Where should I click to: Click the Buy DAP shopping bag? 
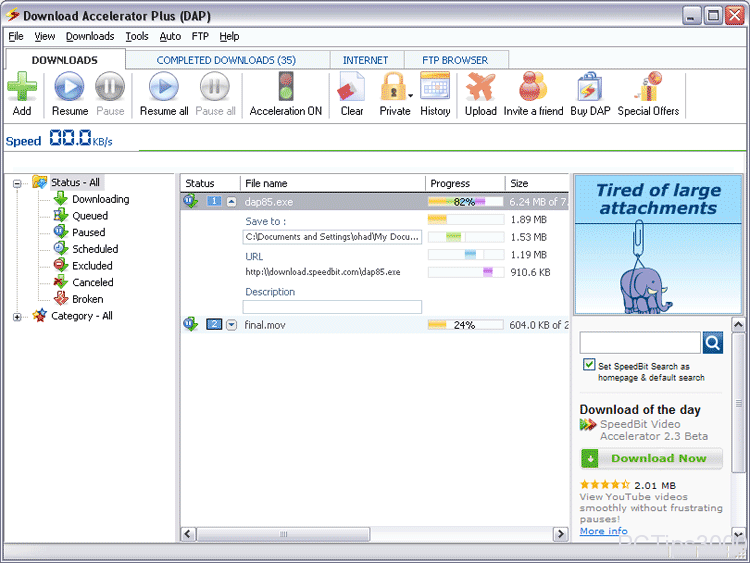[589, 87]
